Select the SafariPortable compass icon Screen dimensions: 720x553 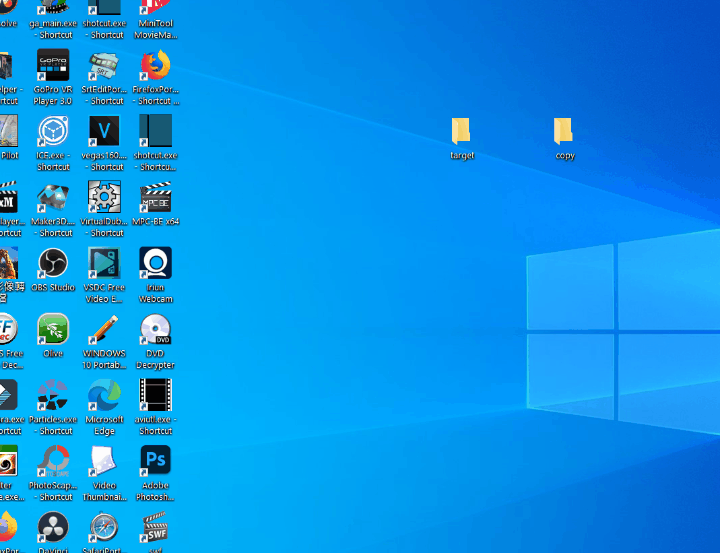(x=104, y=527)
